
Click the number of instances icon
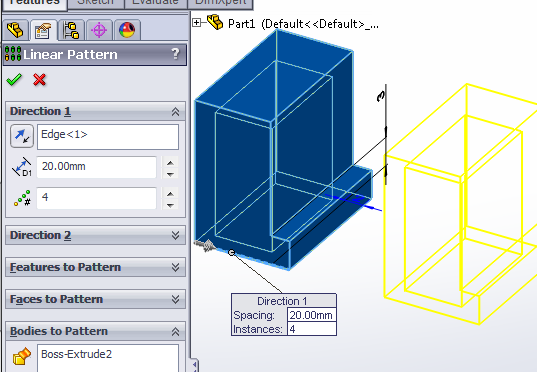(x=22, y=198)
